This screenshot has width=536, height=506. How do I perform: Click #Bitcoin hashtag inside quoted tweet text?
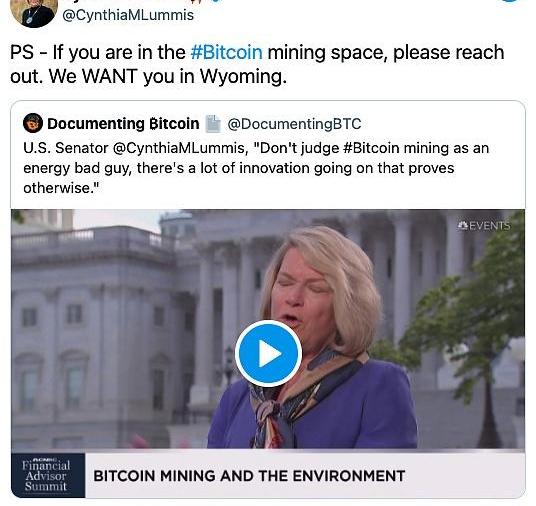pyautogui.click(x=371, y=148)
